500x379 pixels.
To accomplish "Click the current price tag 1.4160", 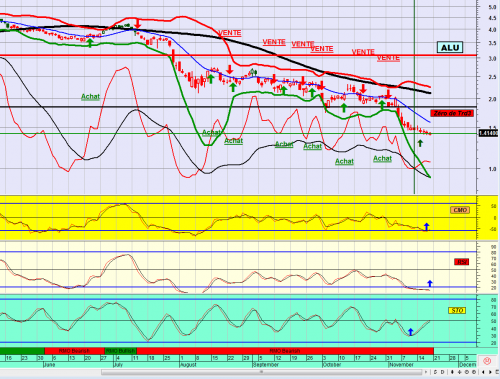I will point(488,133).
